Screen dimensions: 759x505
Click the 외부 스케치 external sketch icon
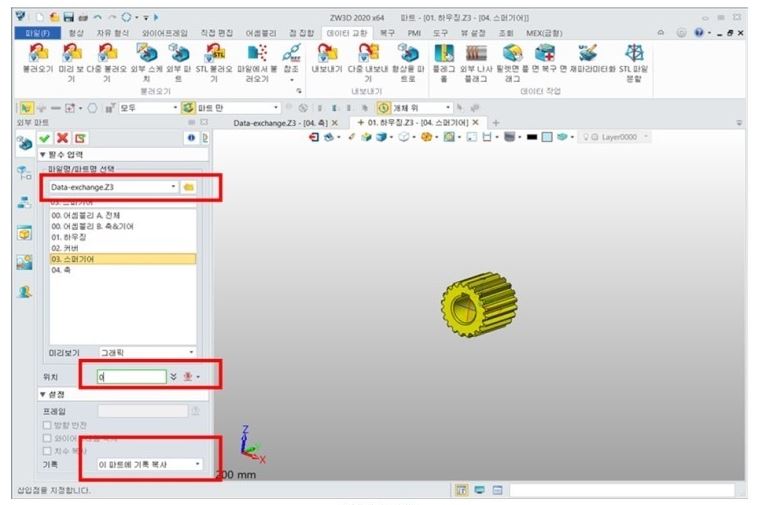146,53
